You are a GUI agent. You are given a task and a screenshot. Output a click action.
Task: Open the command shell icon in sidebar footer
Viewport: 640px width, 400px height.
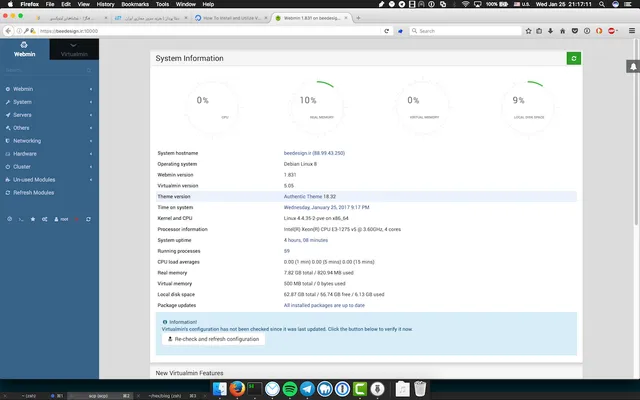(x=21, y=219)
